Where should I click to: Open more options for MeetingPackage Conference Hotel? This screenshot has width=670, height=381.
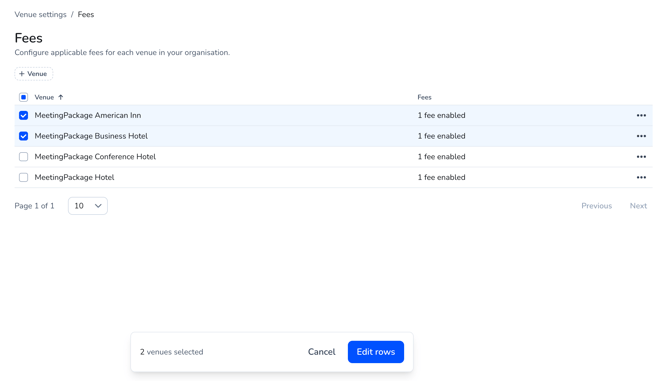(x=641, y=157)
